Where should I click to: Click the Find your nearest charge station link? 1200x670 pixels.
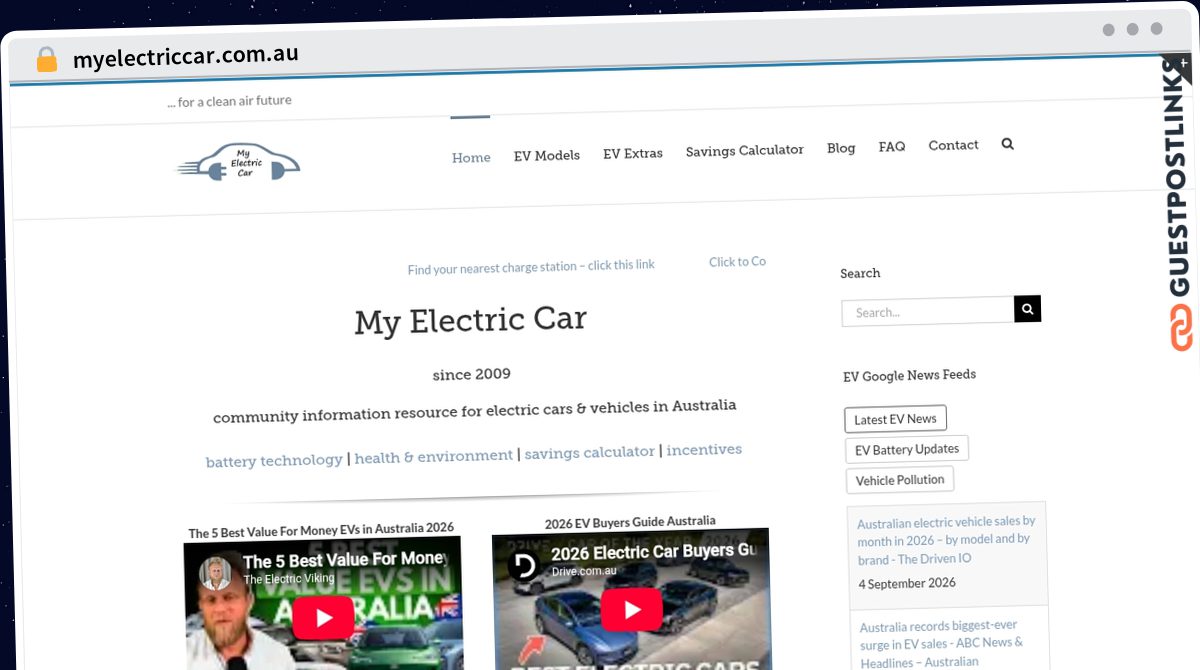531,267
